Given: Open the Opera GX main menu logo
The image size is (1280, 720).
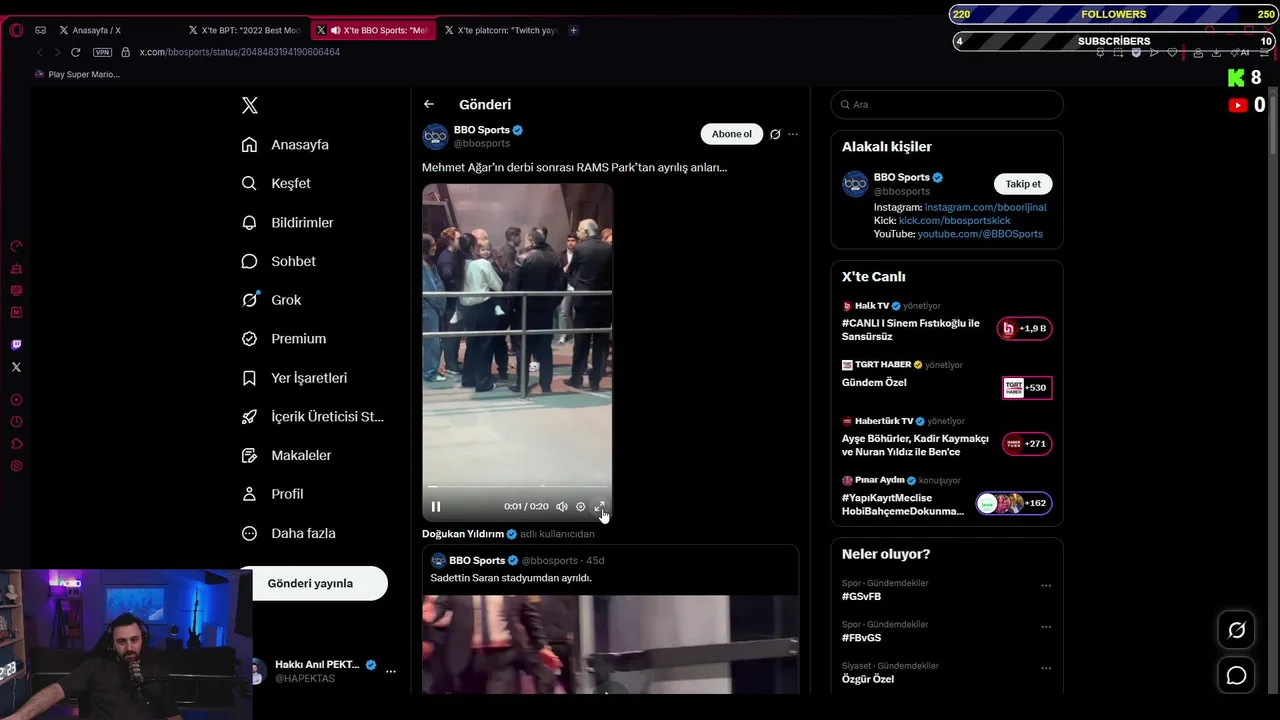Looking at the screenshot, I should click(16, 30).
